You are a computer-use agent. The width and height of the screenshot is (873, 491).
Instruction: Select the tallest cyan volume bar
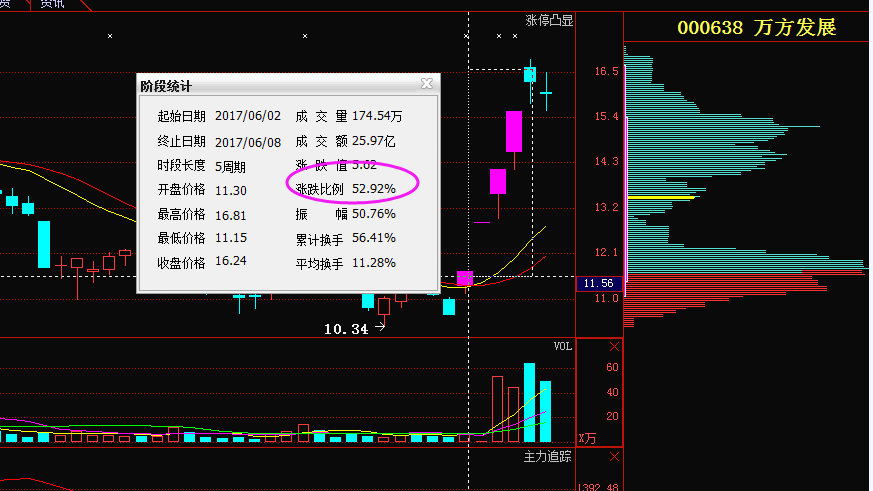[529, 402]
